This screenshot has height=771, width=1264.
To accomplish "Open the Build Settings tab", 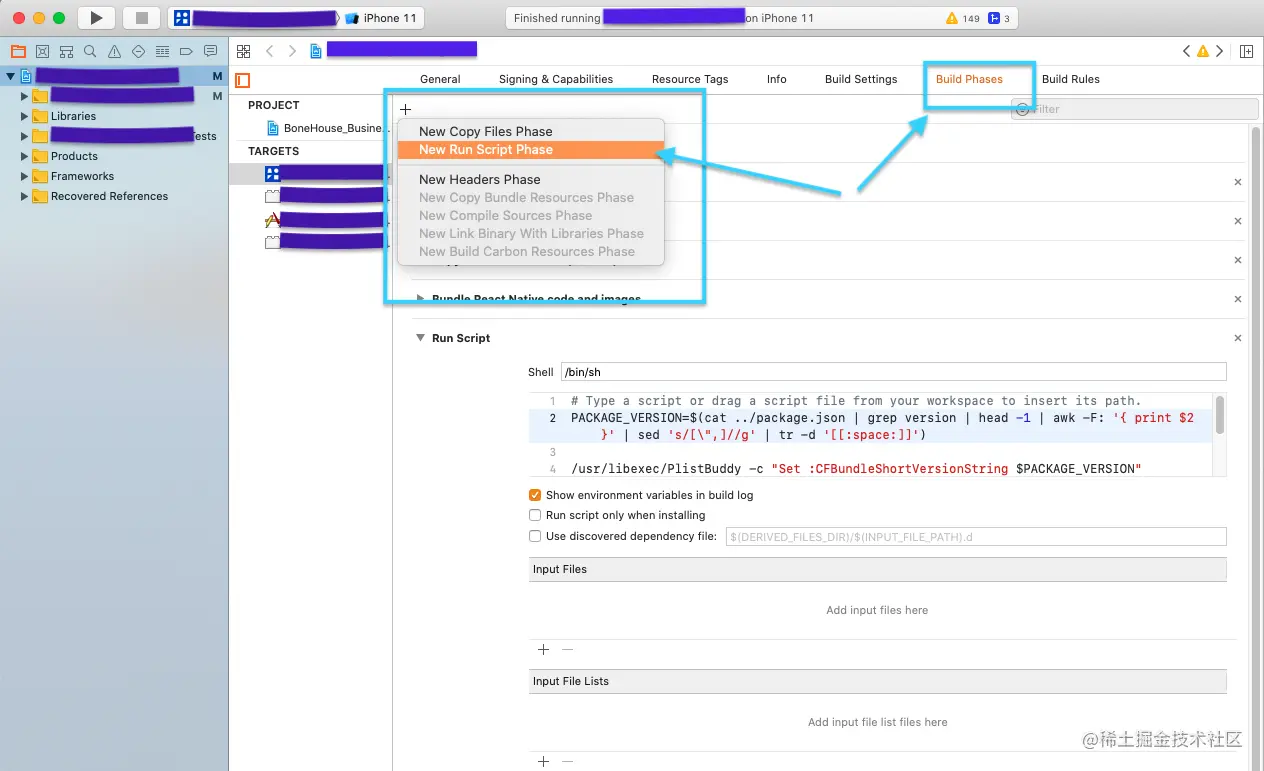I will click(x=861, y=79).
